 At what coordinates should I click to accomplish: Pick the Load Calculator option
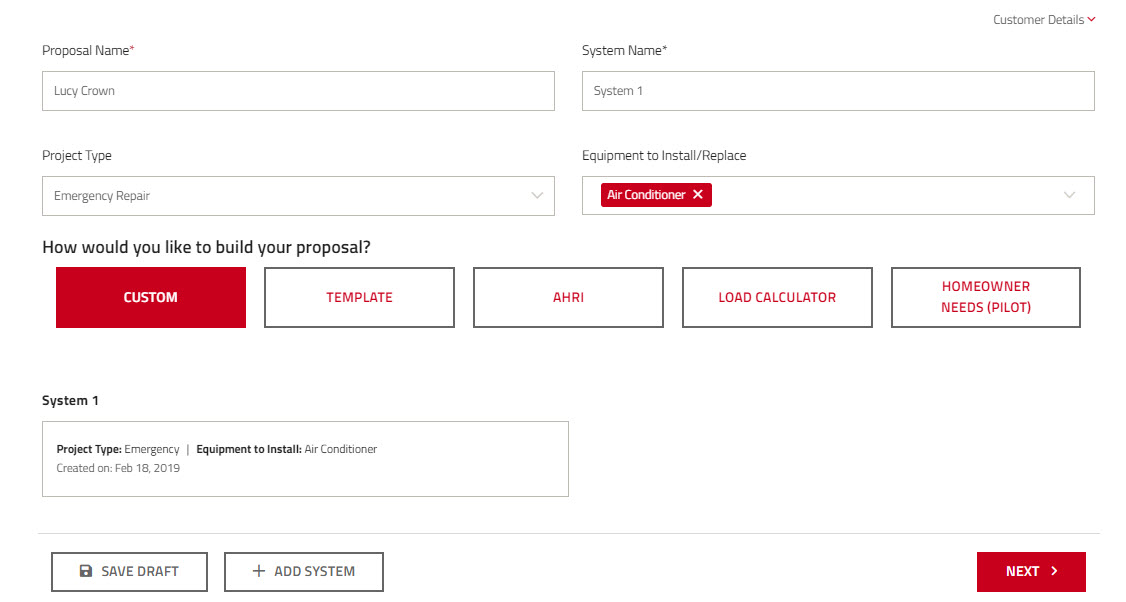click(777, 297)
